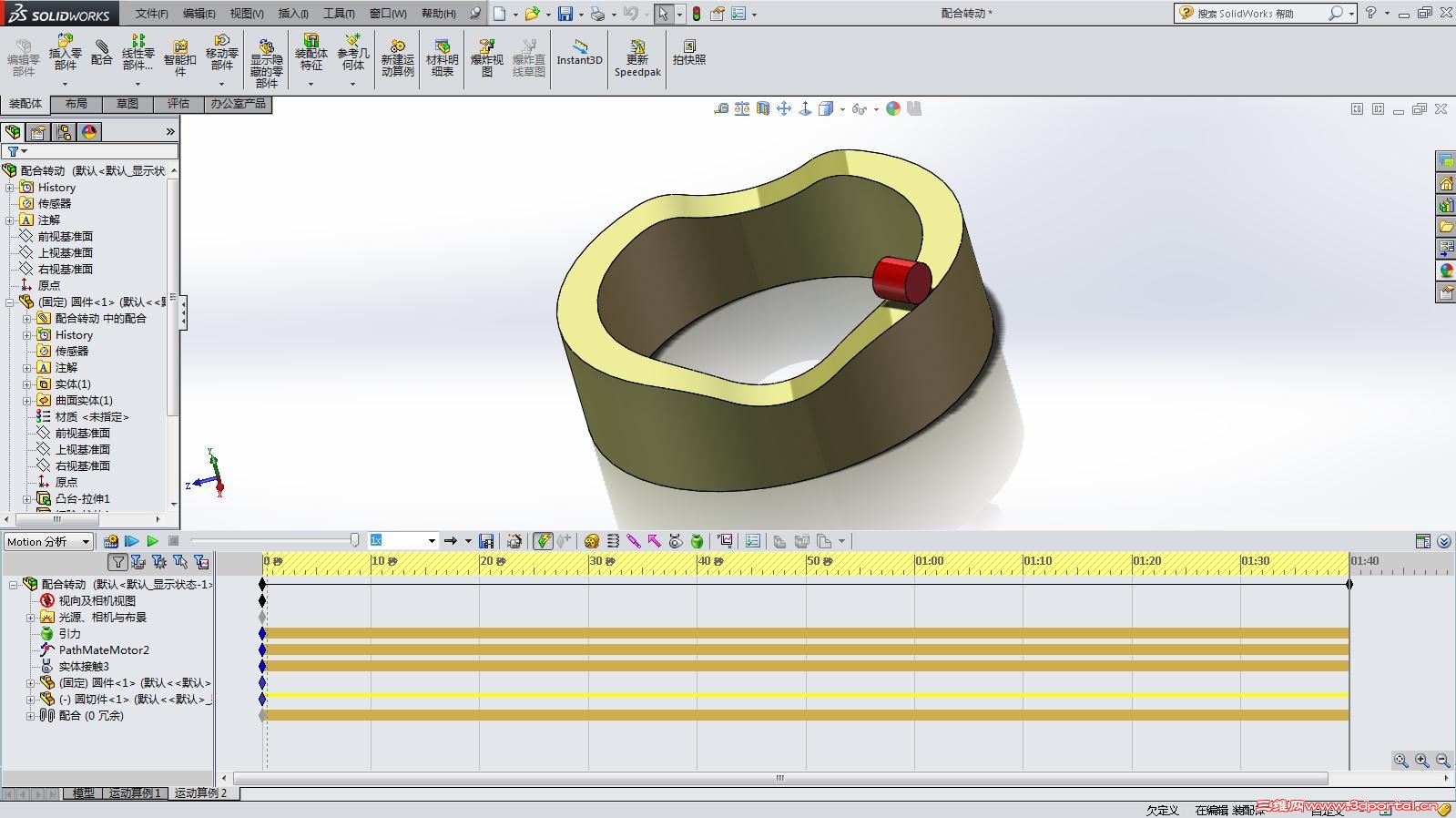Calculate the motion study from the timeline toolbar
The width and height of the screenshot is (1456, 818).
[x=111, y=541]
